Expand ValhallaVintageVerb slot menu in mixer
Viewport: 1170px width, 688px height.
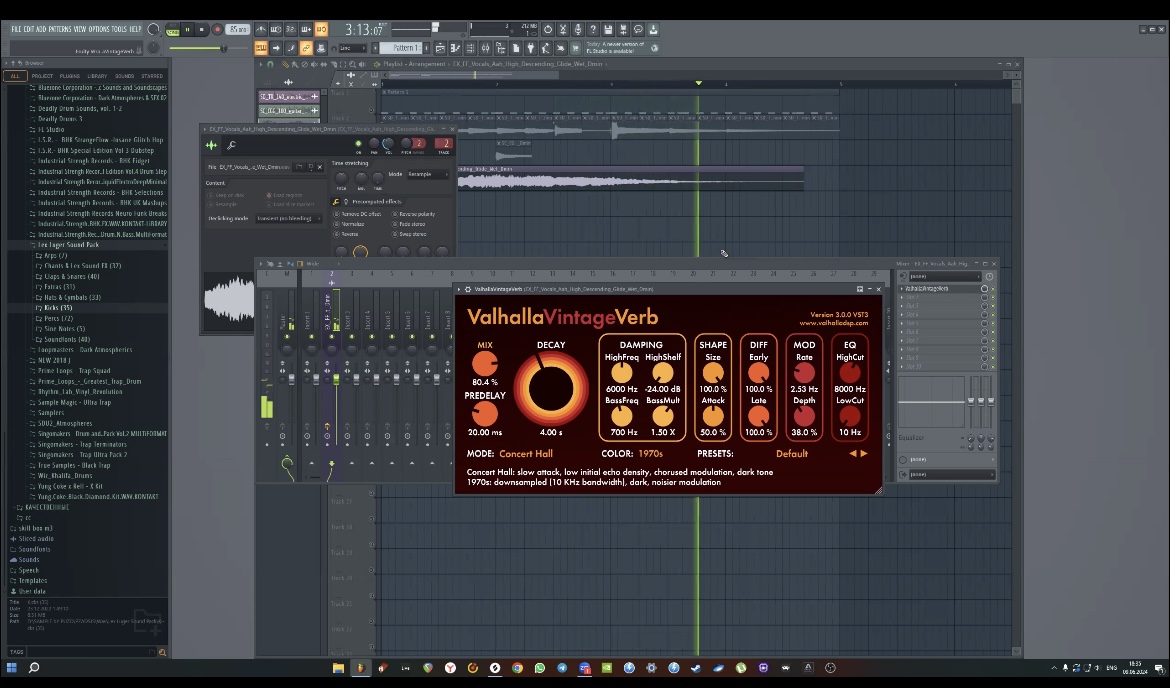point(901,289)
